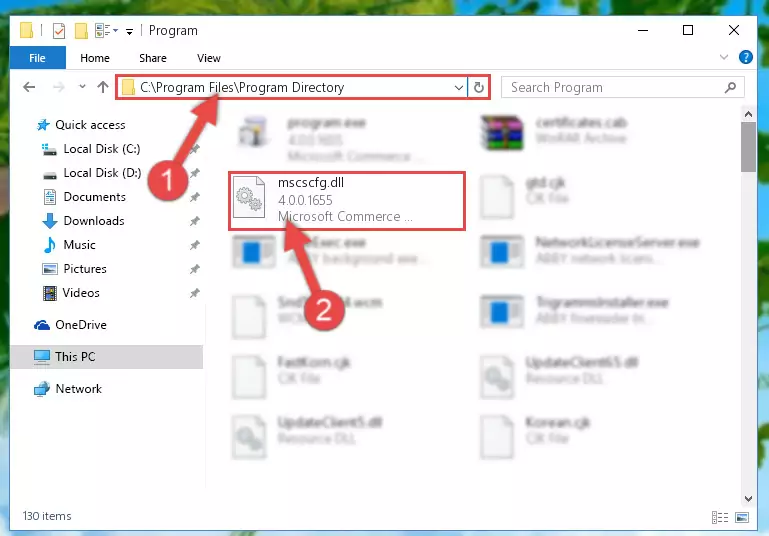
Task: Switch to the View ribbon tab
Action: (208, 58)
